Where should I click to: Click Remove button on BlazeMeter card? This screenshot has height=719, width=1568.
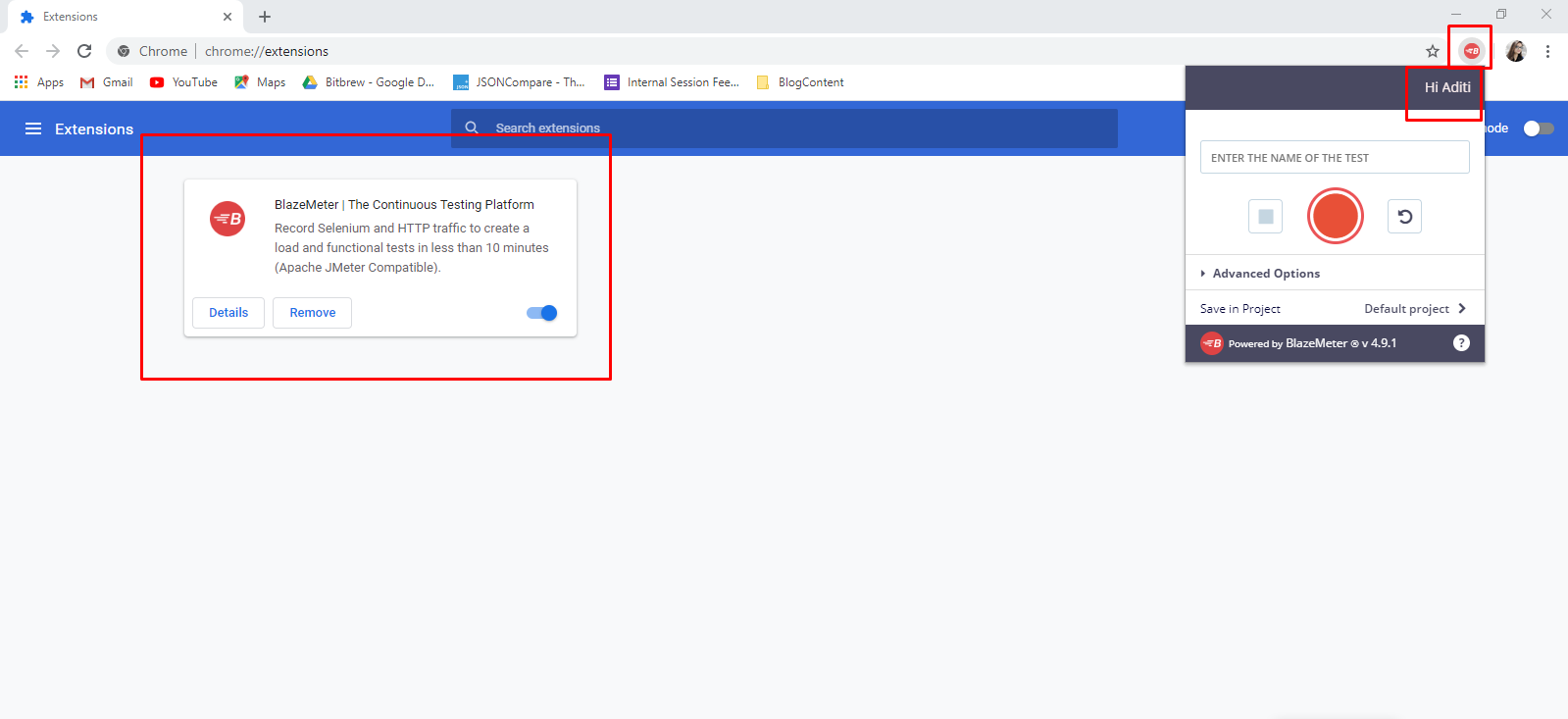point(313,313)
